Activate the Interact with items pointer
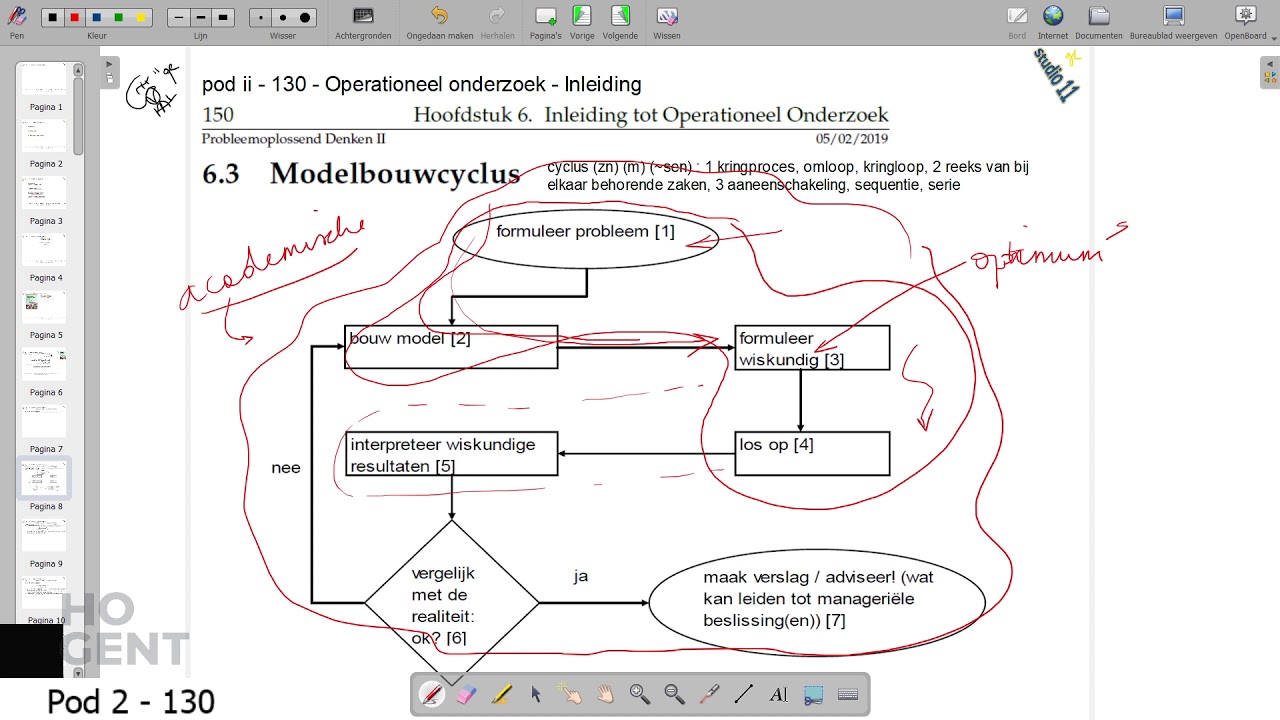Viewport: 1280px width, 720px height. coord(571,694)
